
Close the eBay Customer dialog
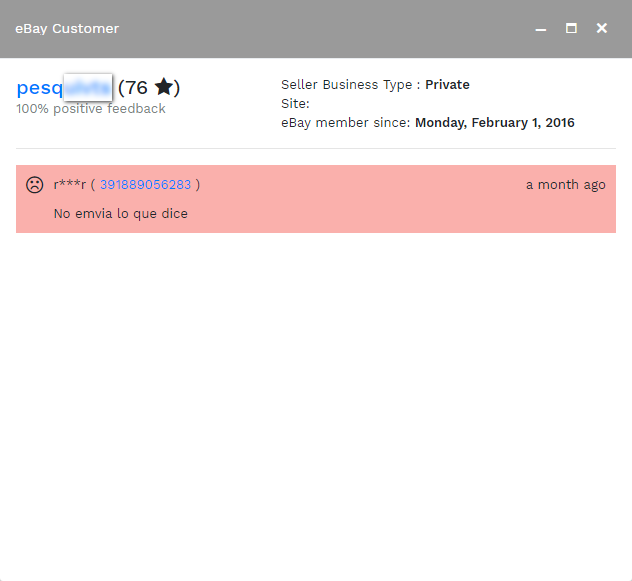pos(602,29)
